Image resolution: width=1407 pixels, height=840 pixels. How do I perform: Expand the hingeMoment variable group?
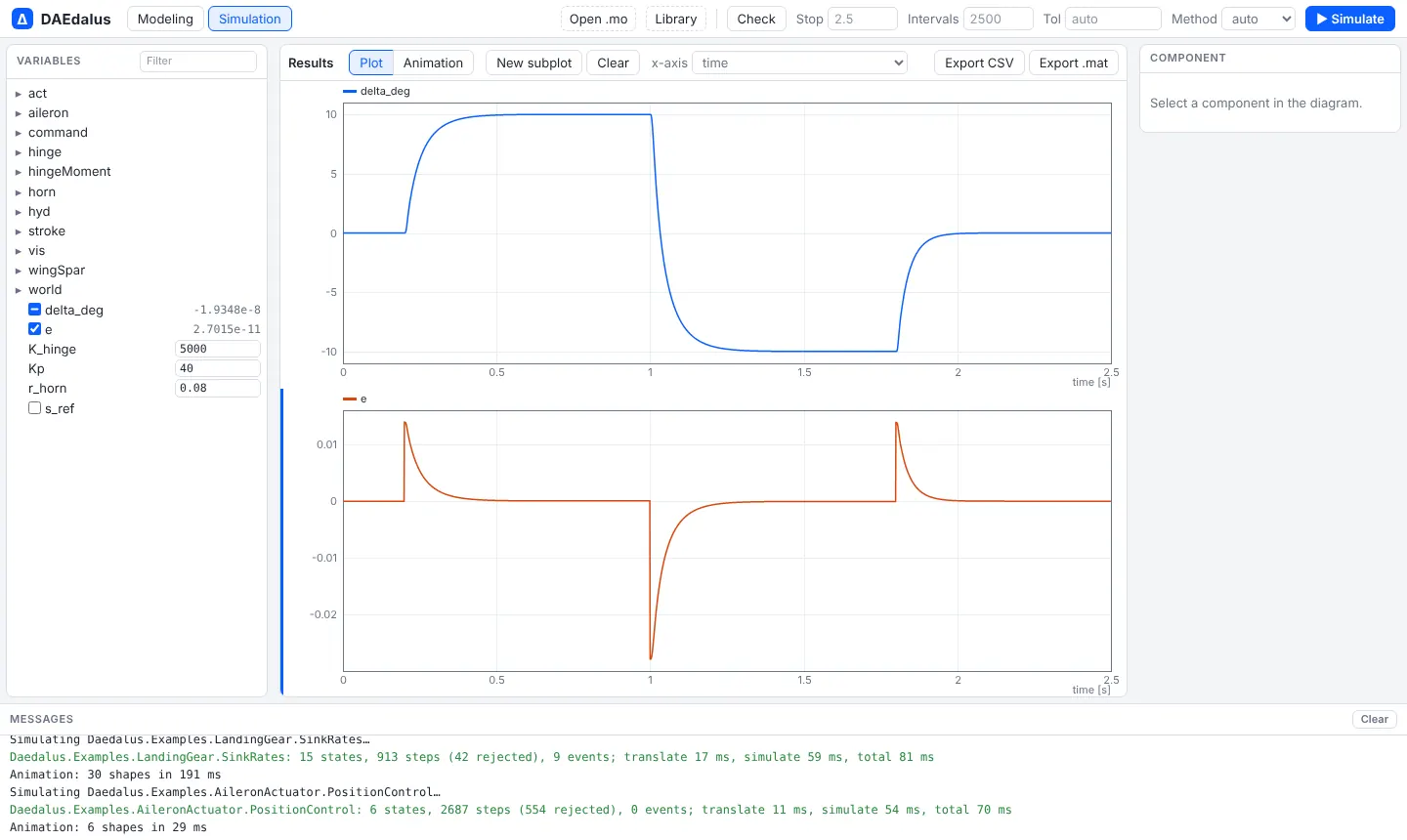point(19,172)
